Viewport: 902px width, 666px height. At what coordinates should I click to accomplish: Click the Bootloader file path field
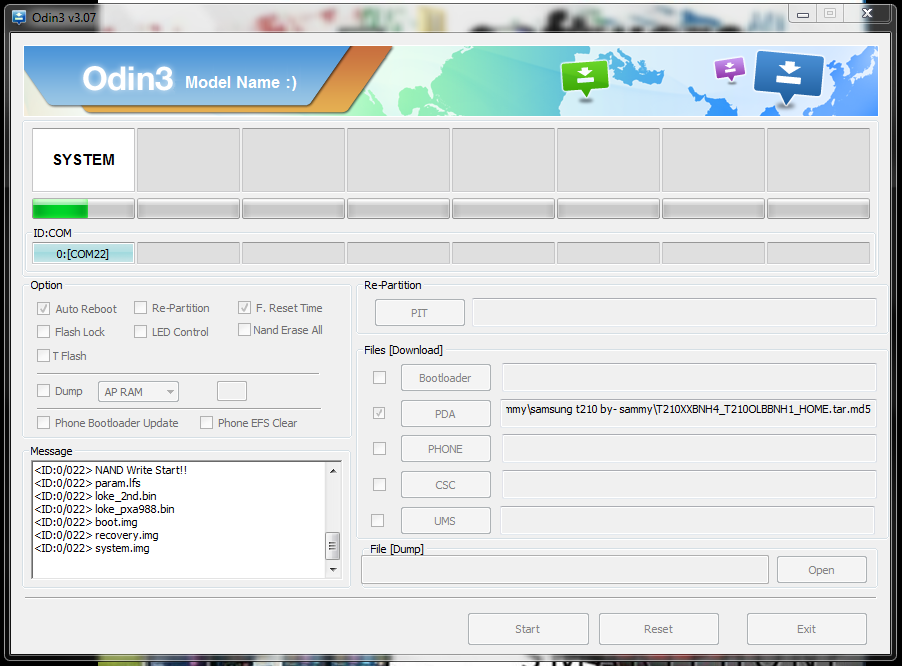click(x=689, y=377)
